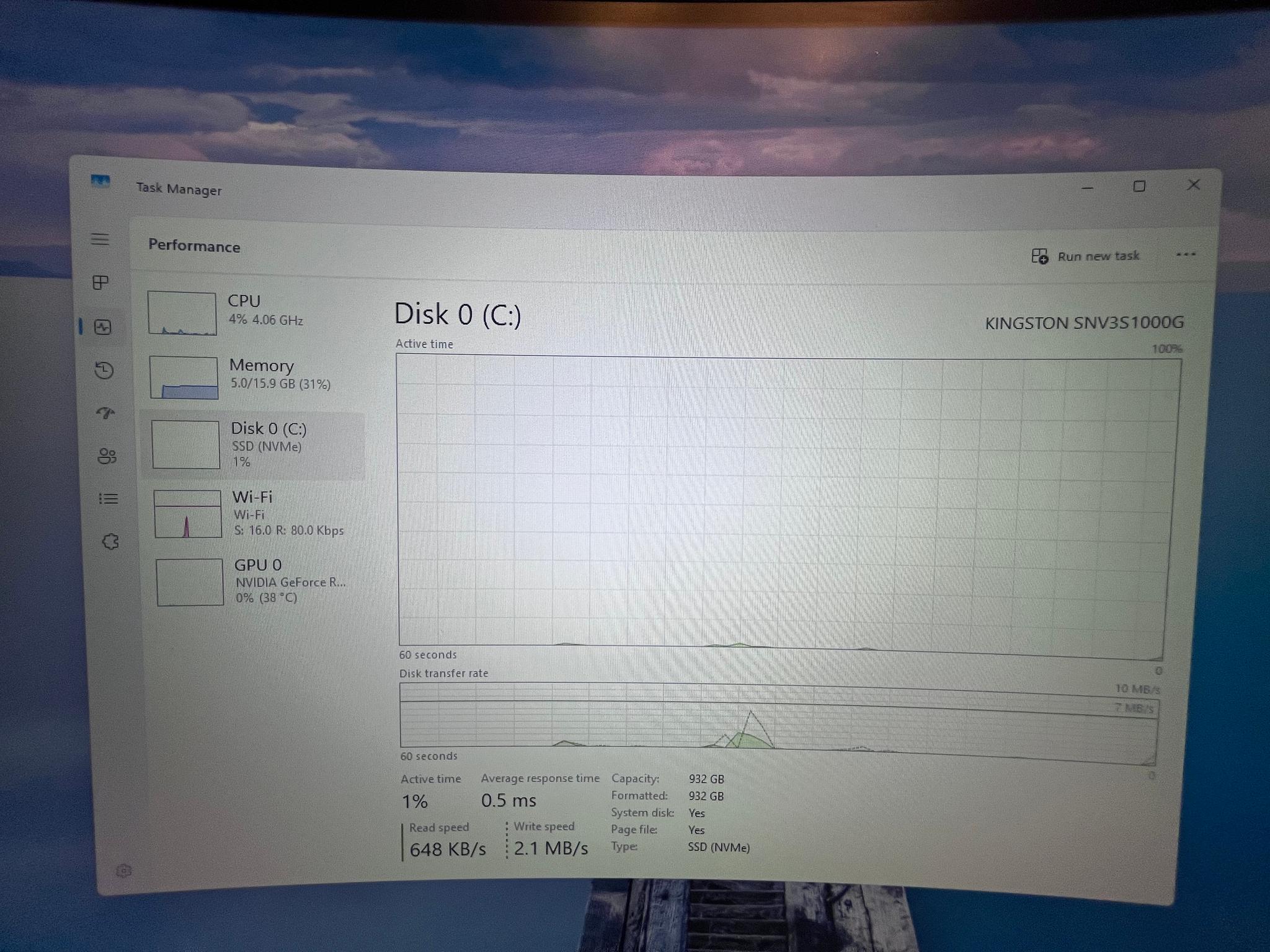Click the KINGSTON SNV3S1000G model name
Image resolution: width=1270 pixels, height=952 pixels.
click(x=1085, y=323)
